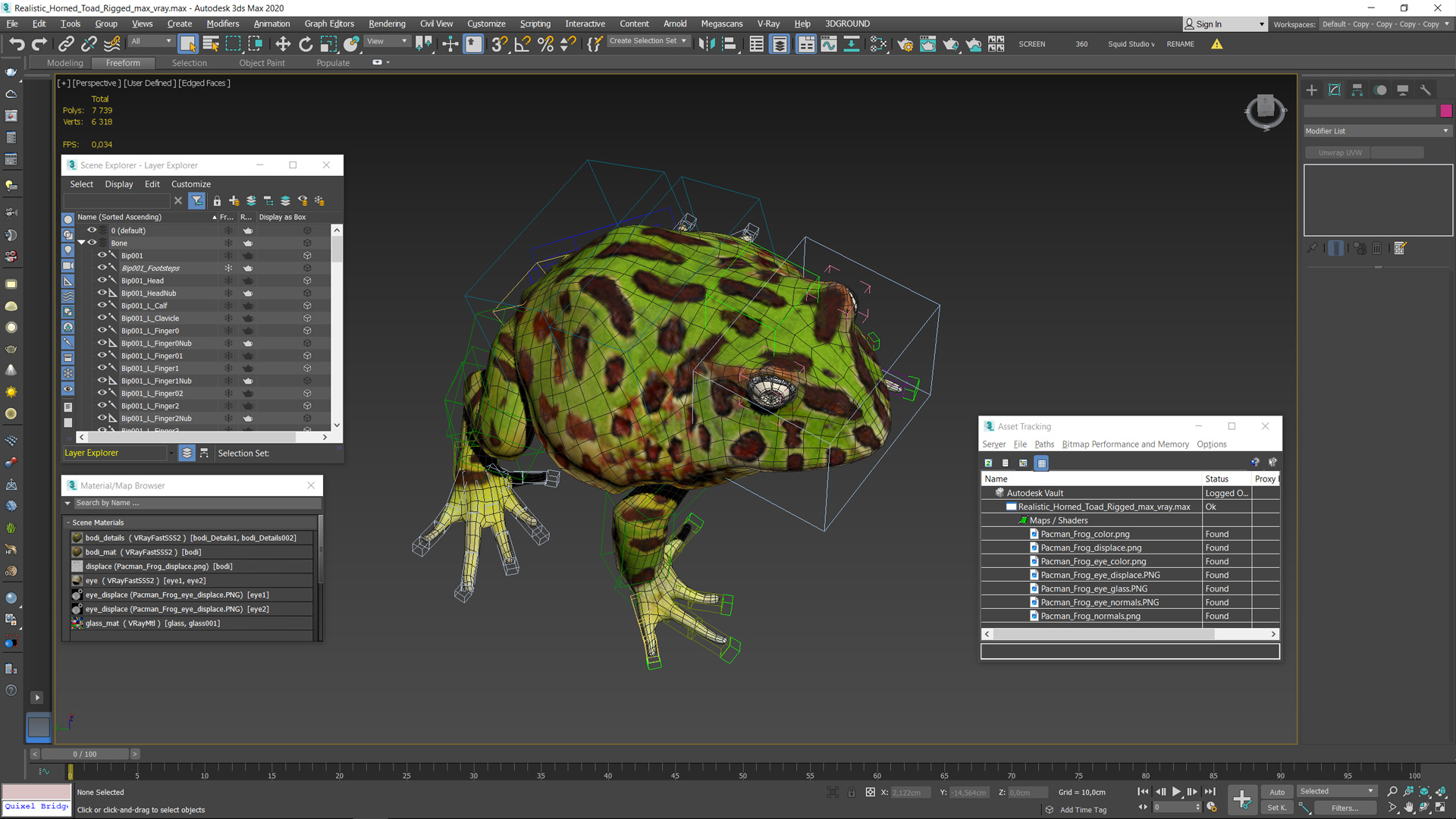This screenshot has height=819, width=1456.
Task: Switch to the Object Paint ribbon tab
Action: tap(262, 63)
